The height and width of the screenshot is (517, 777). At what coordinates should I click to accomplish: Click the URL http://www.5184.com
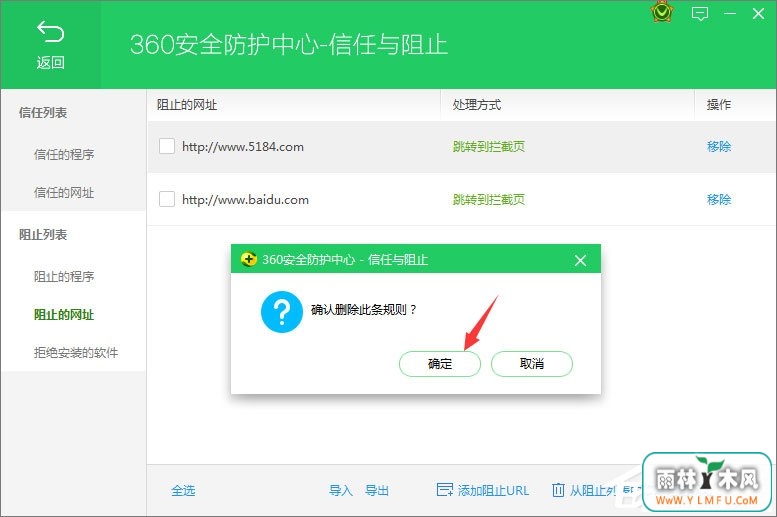[x=243, y=147]
